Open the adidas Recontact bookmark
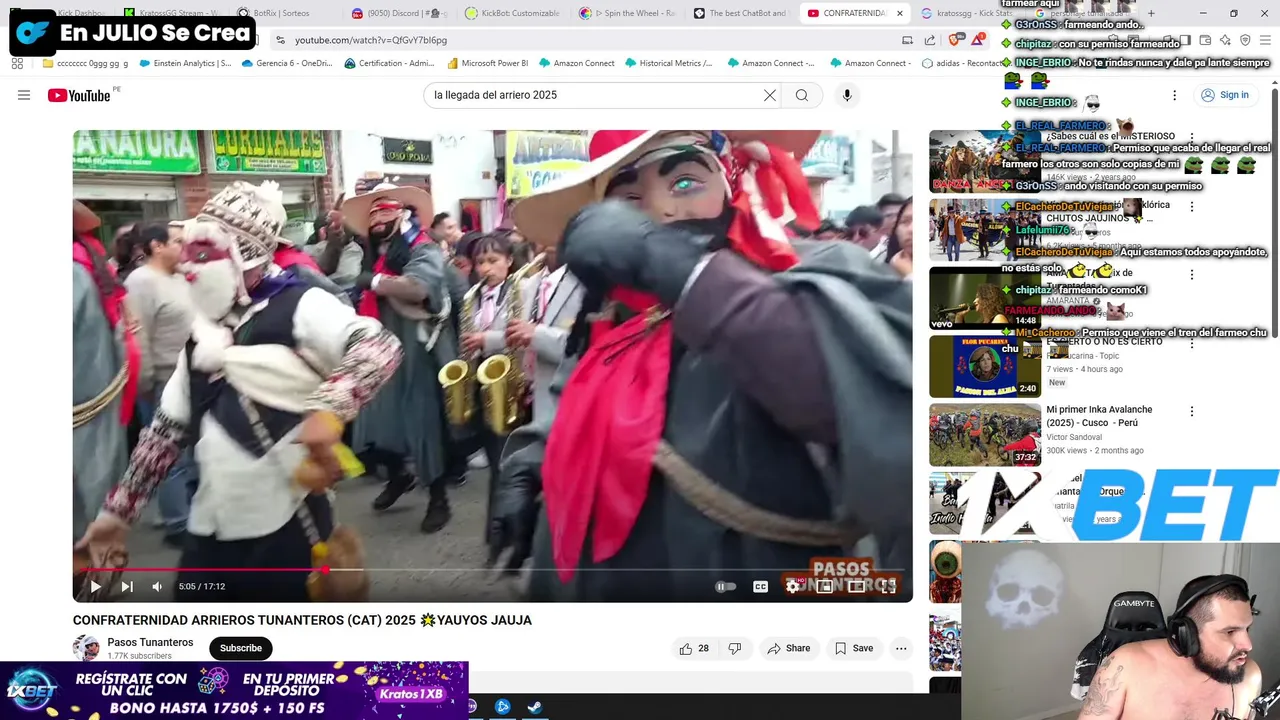 point(961,63)
